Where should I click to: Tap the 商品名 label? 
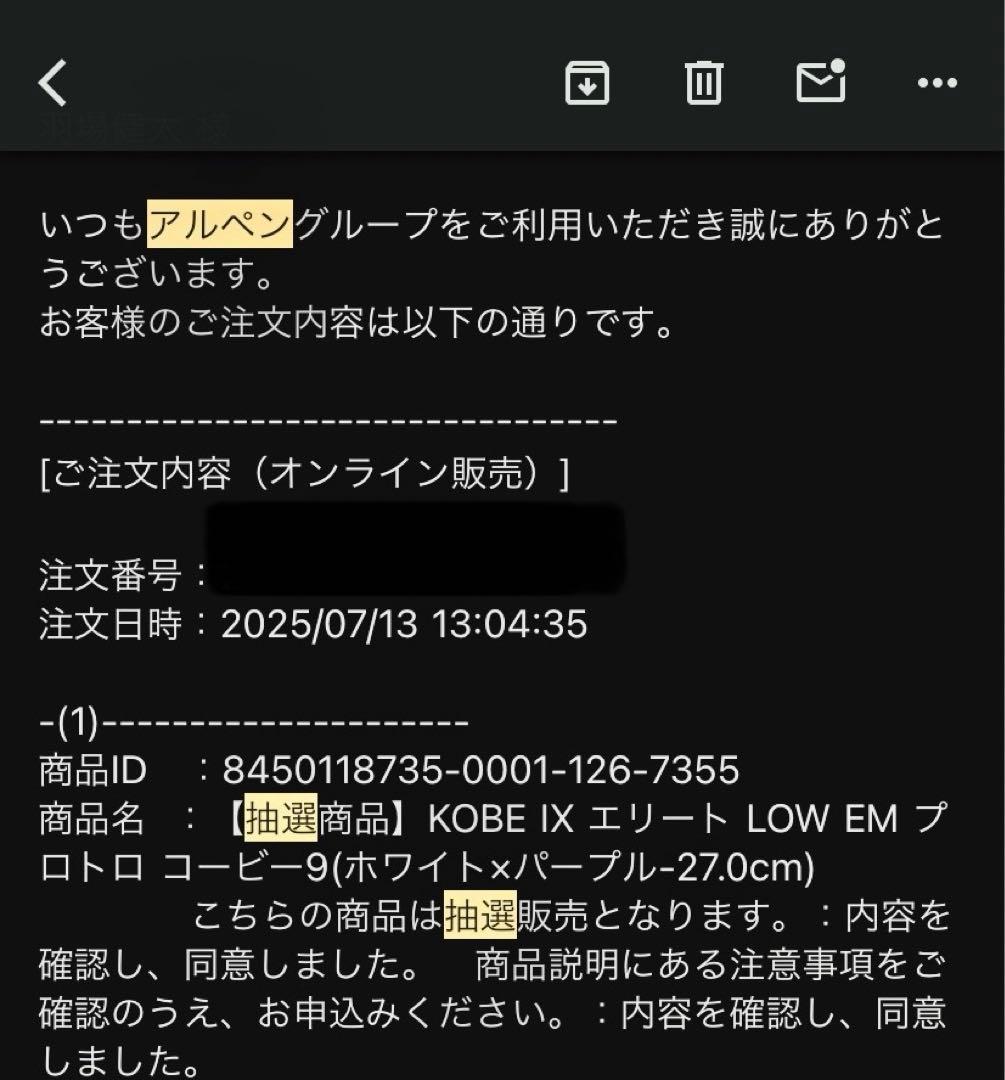(x=92, y=818)
